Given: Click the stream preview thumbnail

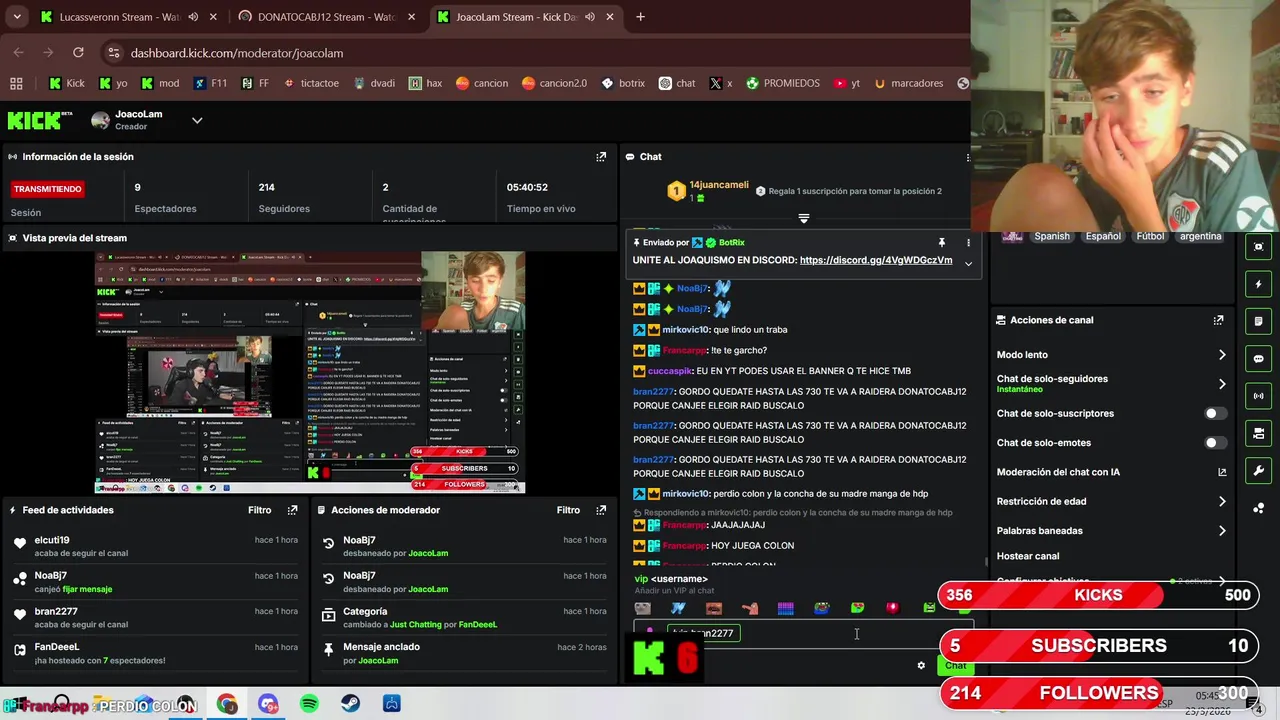Looking at the screenshot, I should coord(310,373).
